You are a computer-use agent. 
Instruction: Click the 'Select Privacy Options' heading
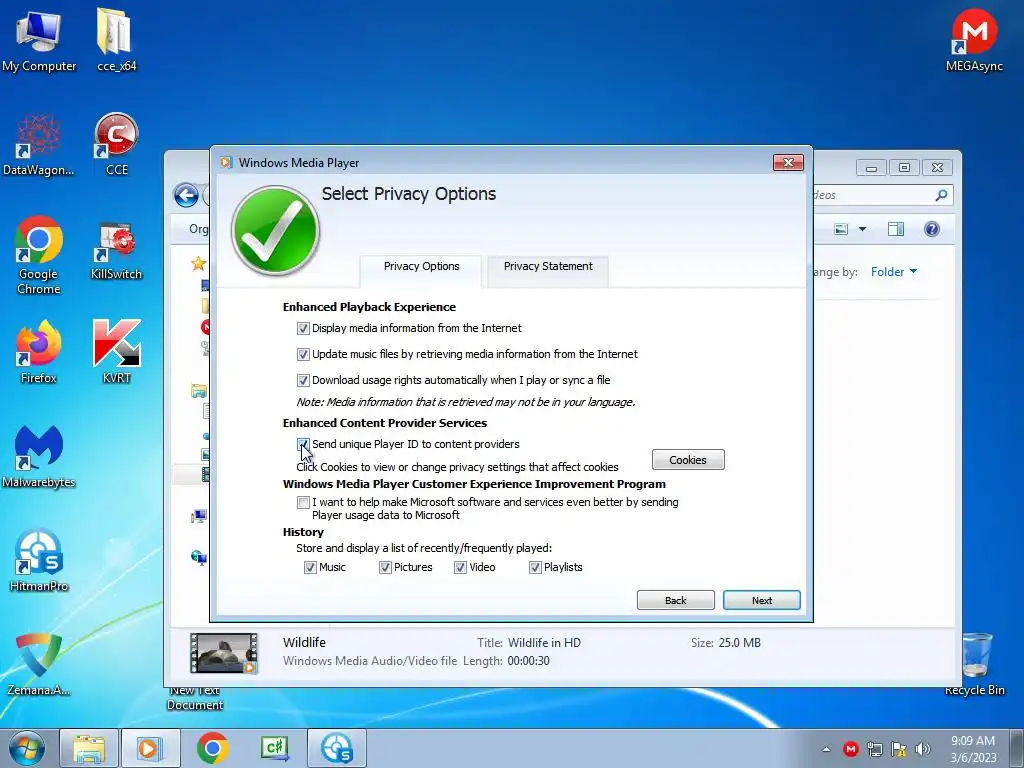click(x=409, y=194)
